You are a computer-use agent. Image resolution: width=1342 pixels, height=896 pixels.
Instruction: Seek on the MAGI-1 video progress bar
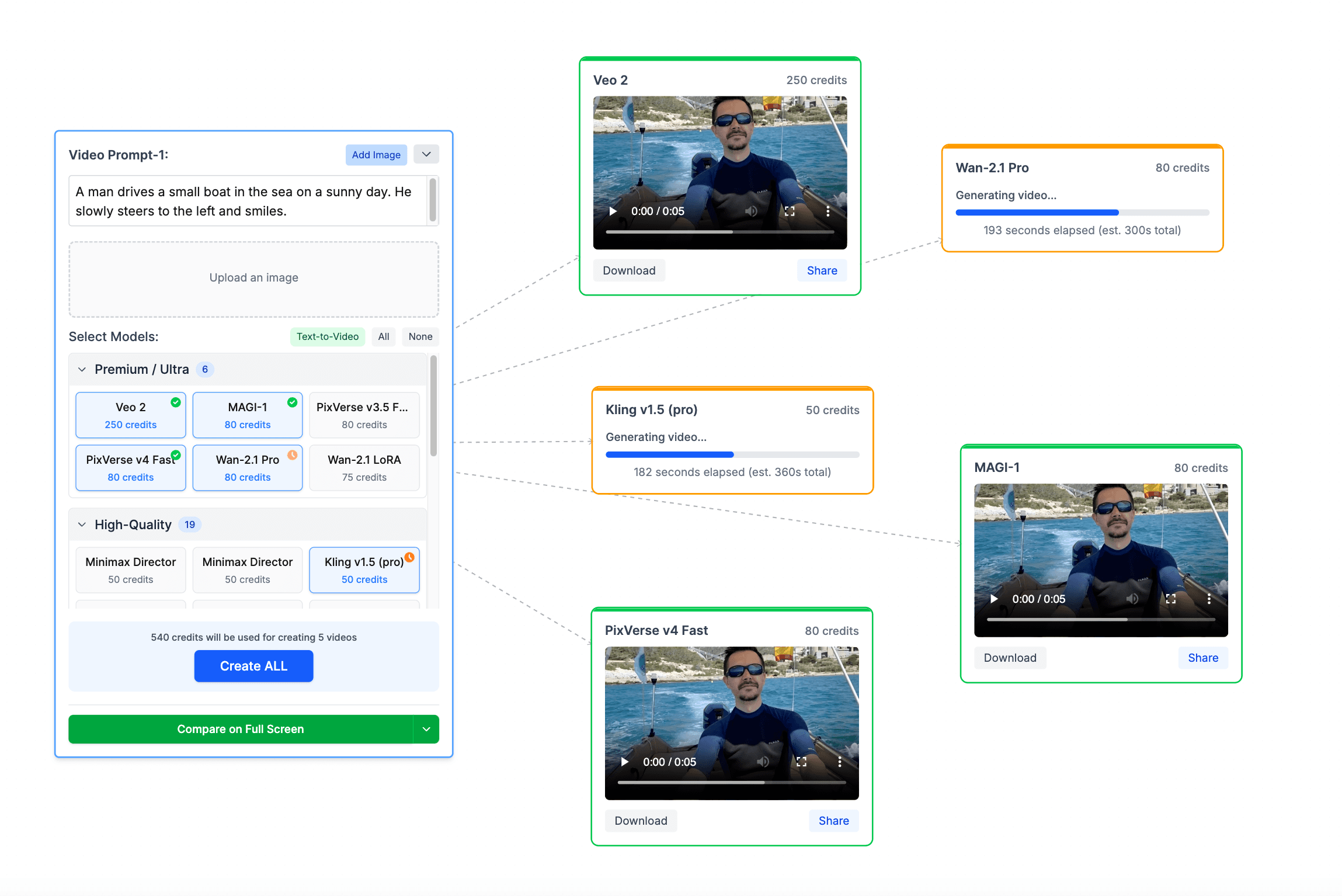point(1101,619)
